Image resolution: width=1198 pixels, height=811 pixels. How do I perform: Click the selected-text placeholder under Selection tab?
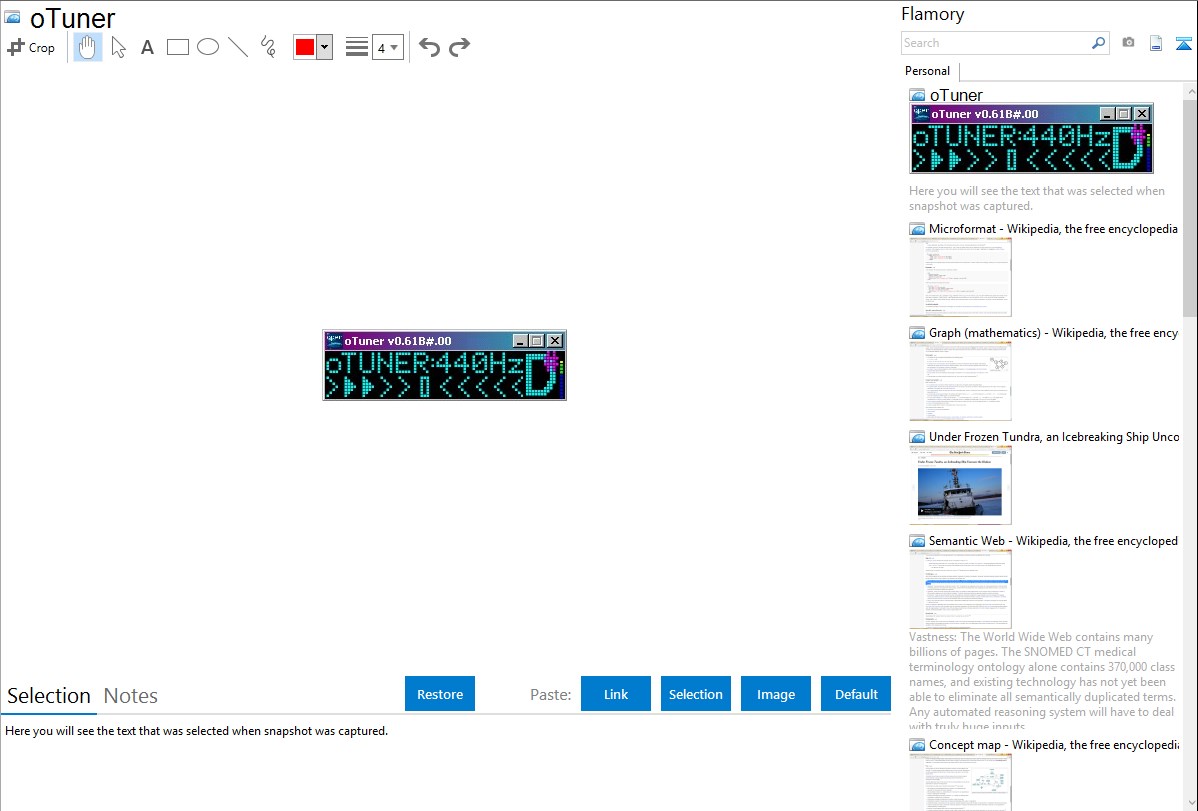(x=196, y=731)
